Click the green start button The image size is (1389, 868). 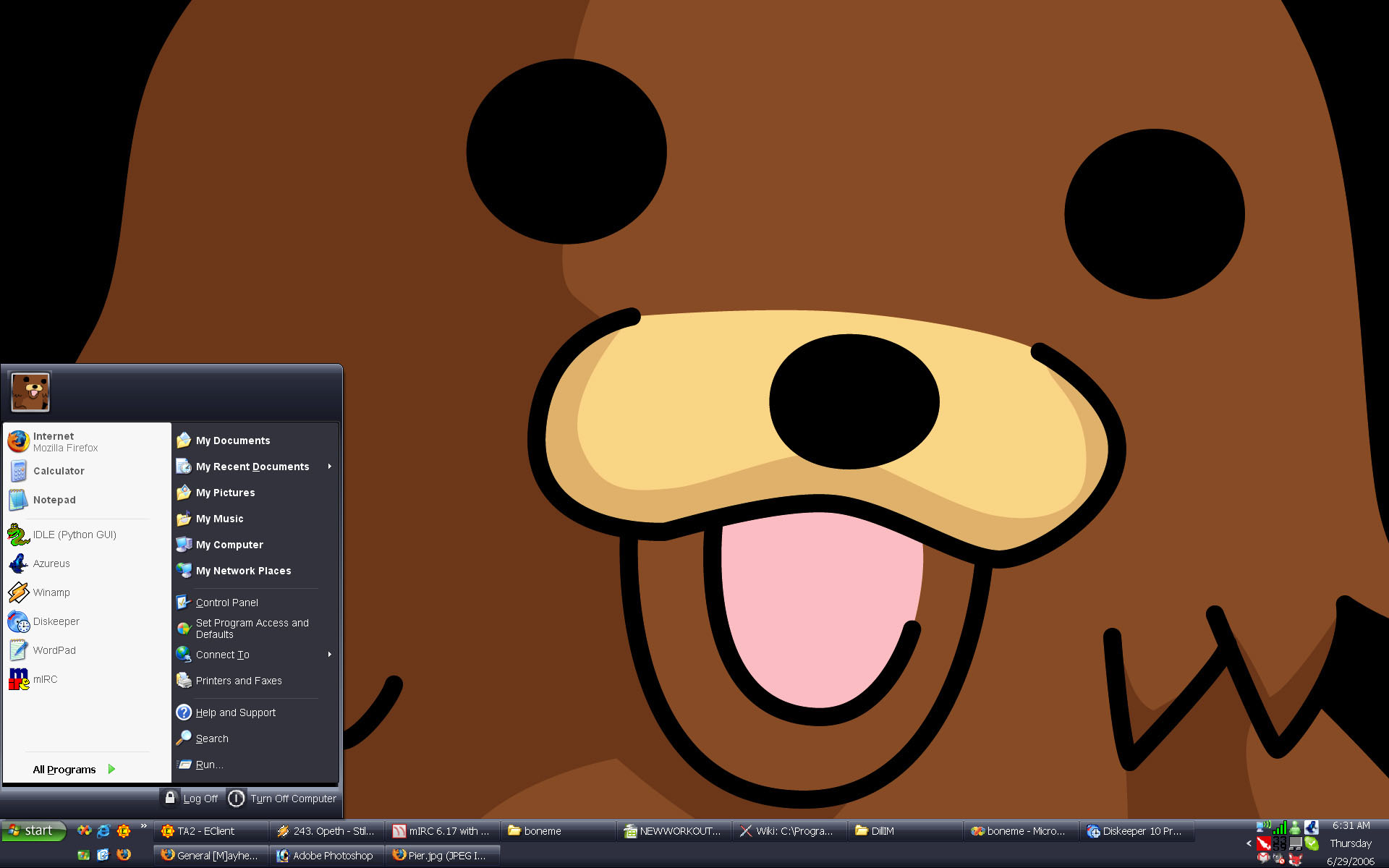[x=33, y=831]
